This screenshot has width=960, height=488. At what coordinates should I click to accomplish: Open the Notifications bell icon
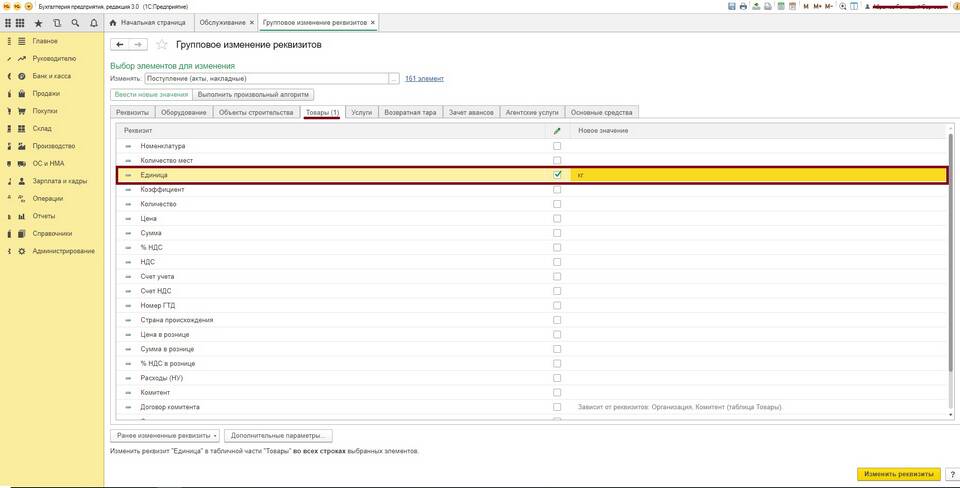coord(93,22)
